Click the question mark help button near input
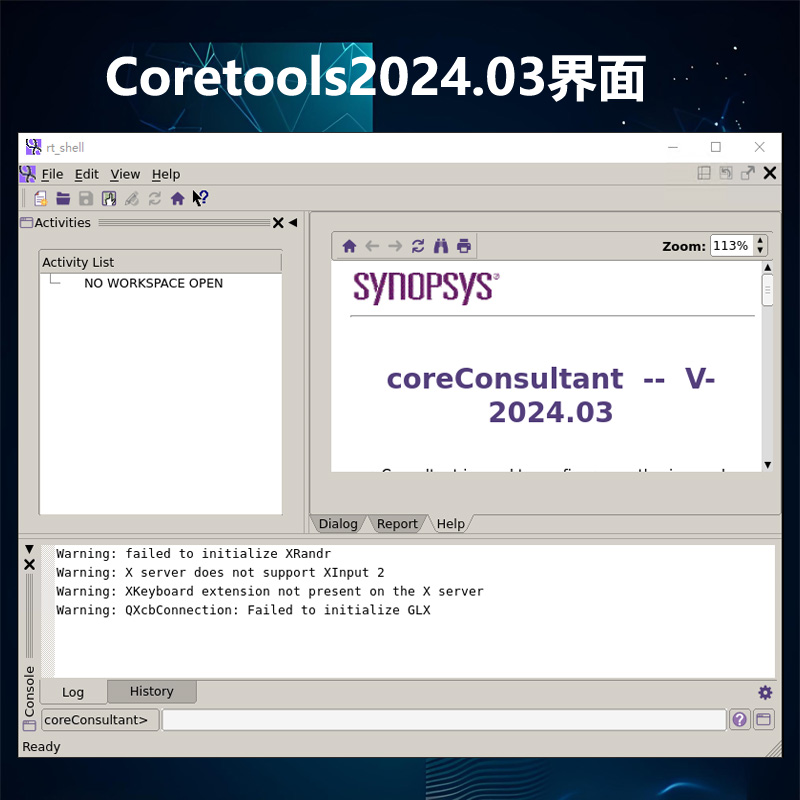Viewport: 800px width, 800px height. 738,719
